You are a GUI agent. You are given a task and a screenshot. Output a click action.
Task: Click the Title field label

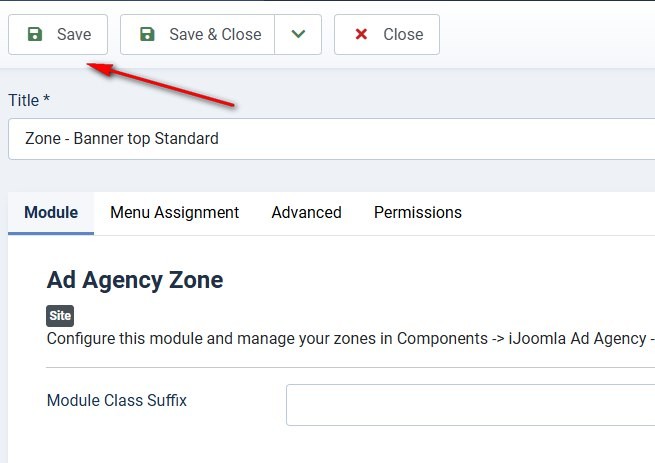point(29,100)
